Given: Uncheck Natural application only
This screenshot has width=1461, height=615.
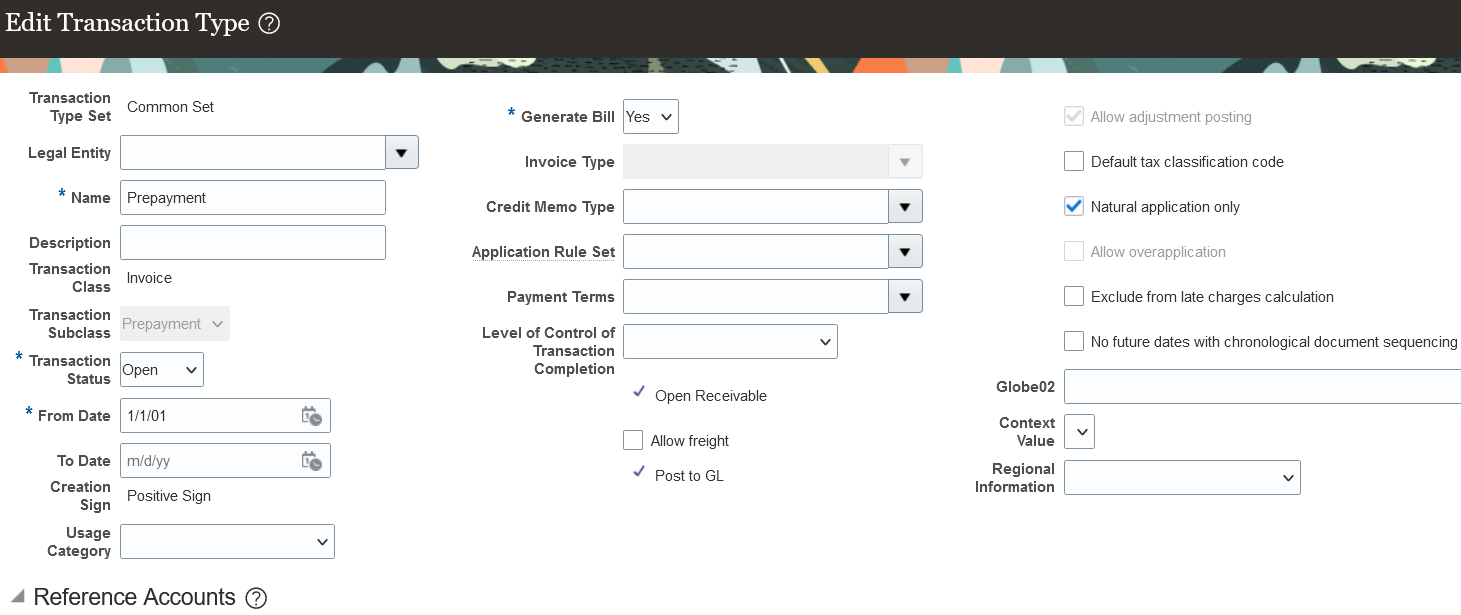Looking at the screenshot, I should 1073,206.
